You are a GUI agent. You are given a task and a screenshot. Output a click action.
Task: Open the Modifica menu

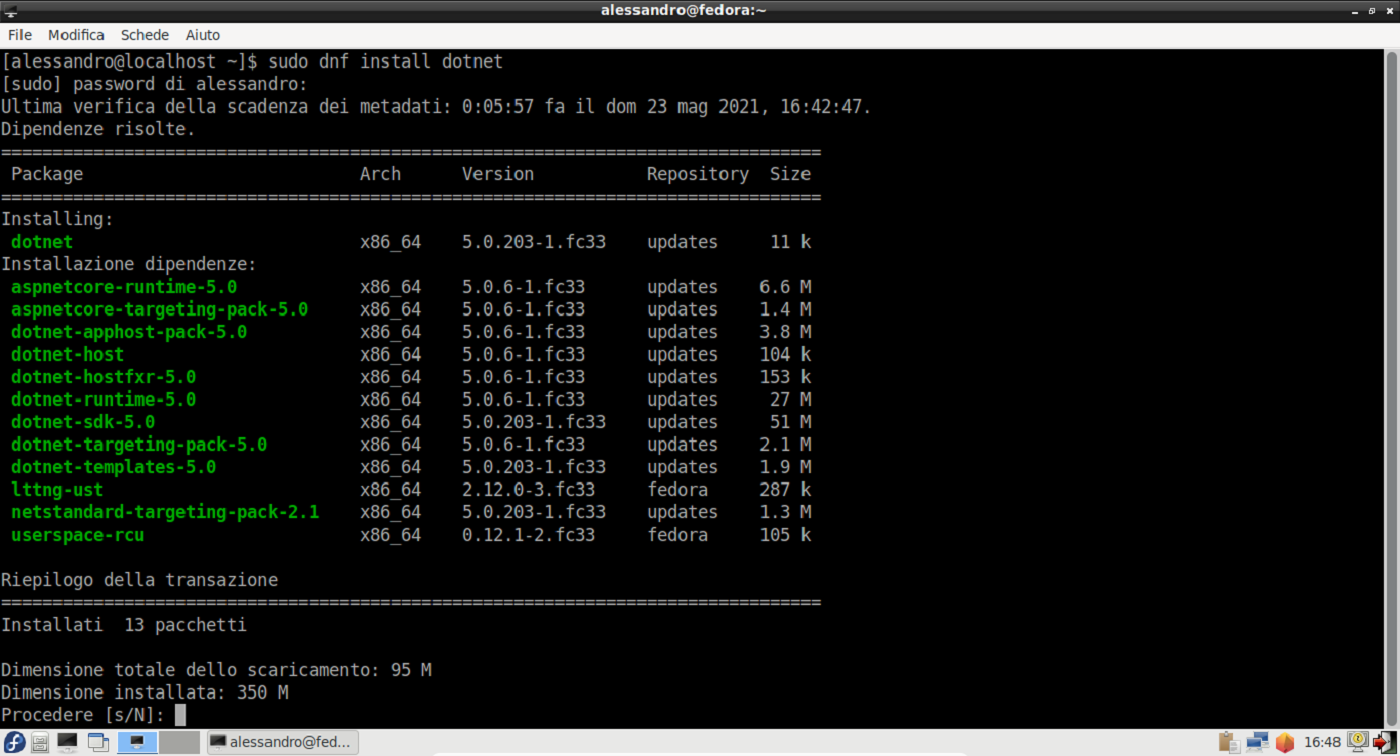point(76,35)
